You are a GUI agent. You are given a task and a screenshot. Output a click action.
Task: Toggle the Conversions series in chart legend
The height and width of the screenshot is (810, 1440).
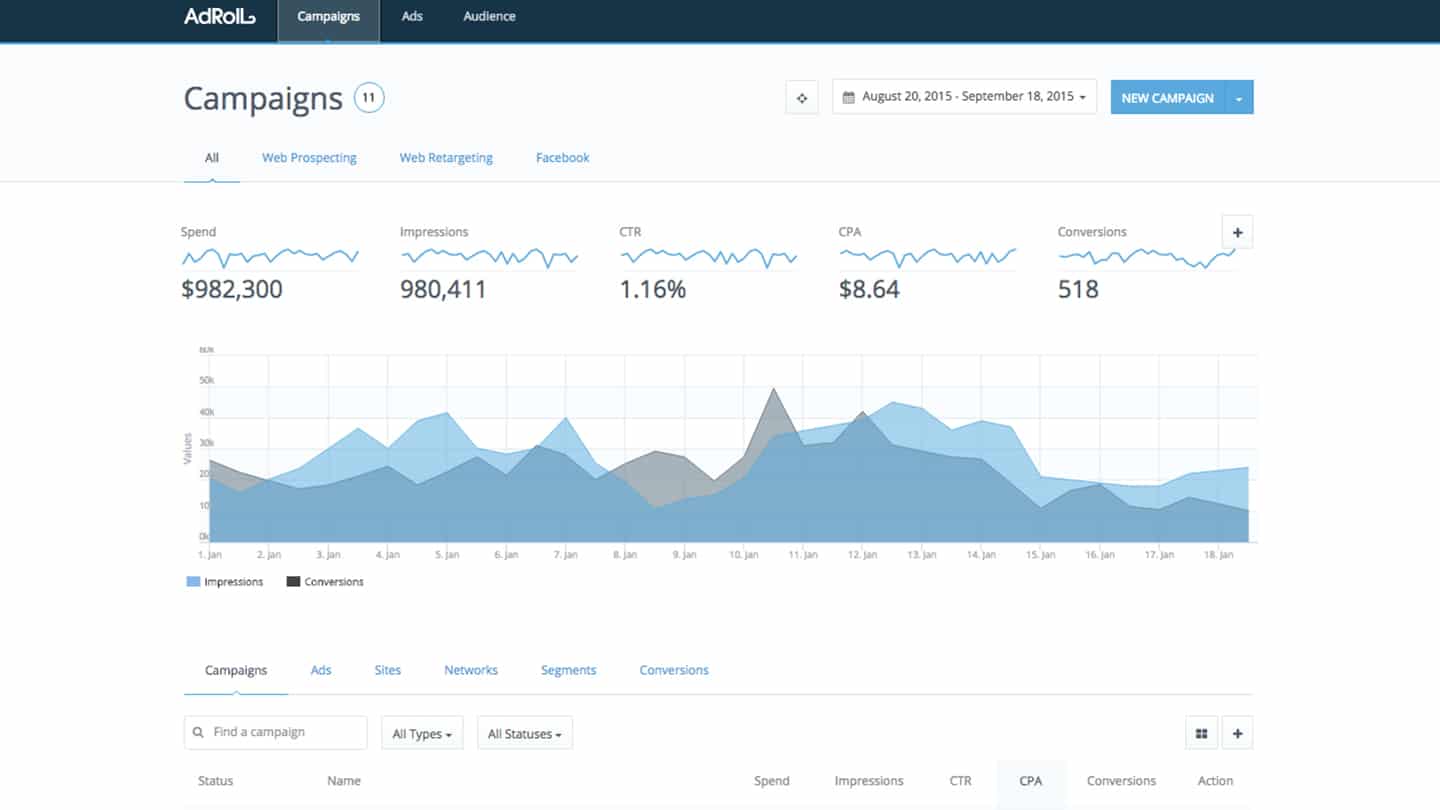point(325,582)
